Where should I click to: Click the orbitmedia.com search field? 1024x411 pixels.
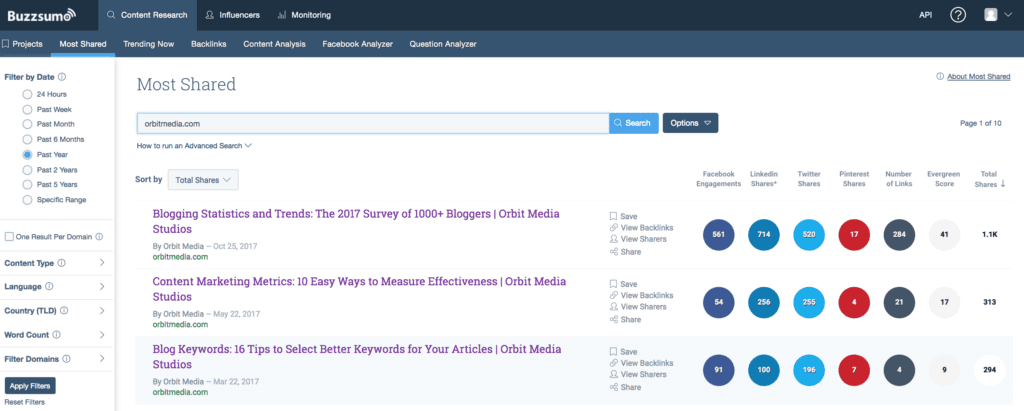point(373,123)
